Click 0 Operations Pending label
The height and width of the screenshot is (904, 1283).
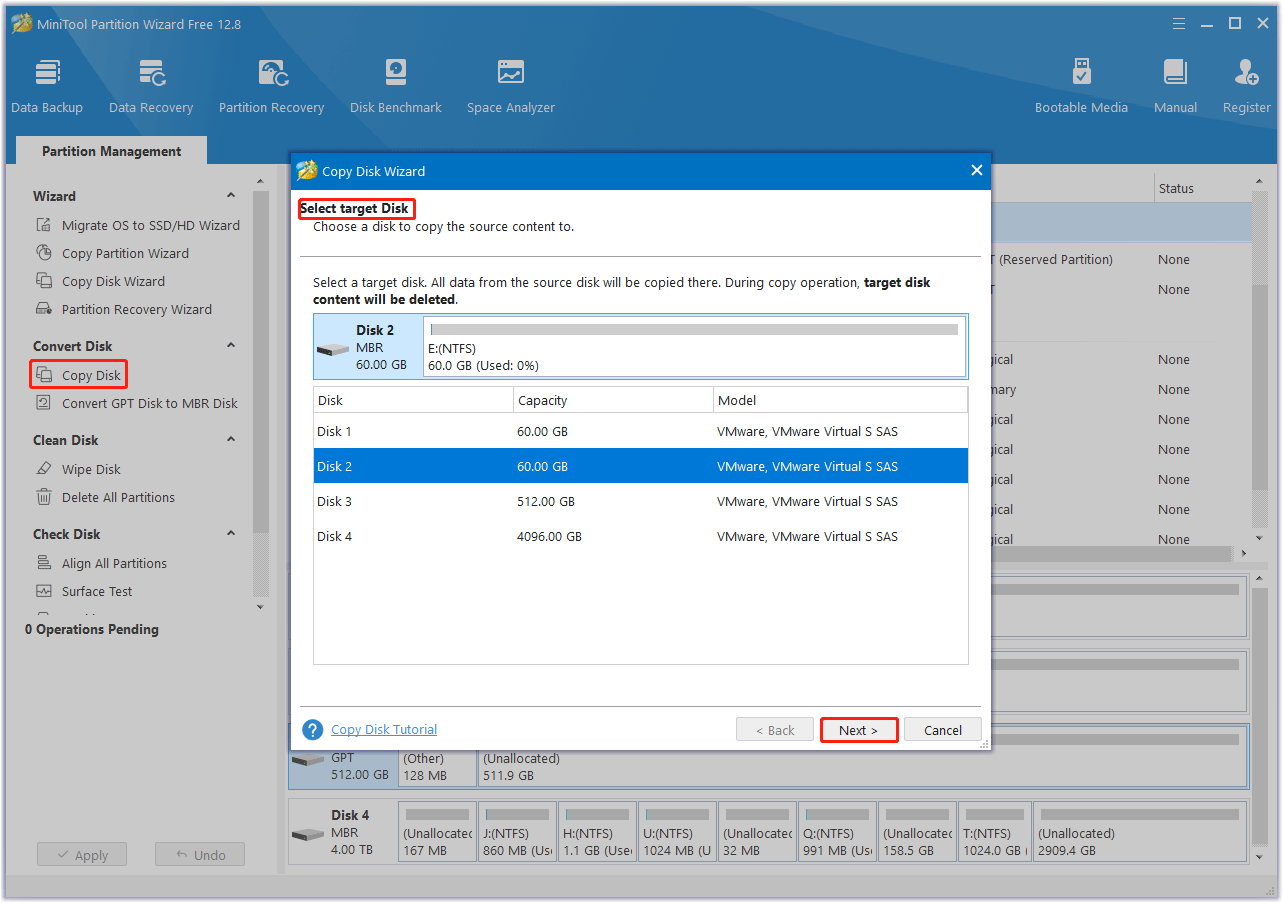(92, 629)
